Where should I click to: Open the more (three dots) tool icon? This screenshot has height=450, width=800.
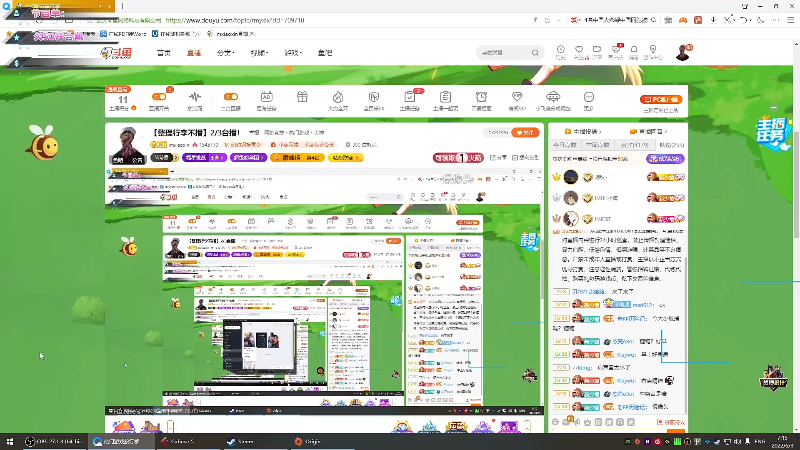589,97
